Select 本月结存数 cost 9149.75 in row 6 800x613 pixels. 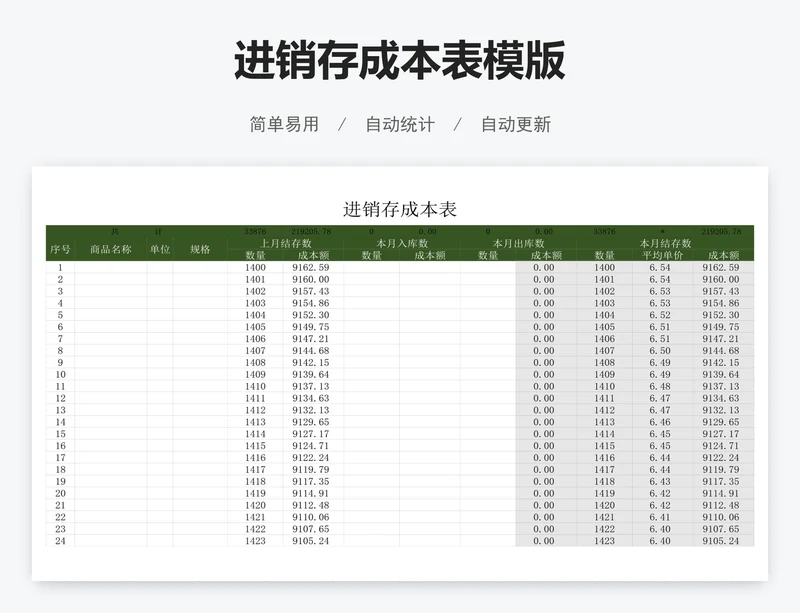pyautogui.click(x=721, y=327)
